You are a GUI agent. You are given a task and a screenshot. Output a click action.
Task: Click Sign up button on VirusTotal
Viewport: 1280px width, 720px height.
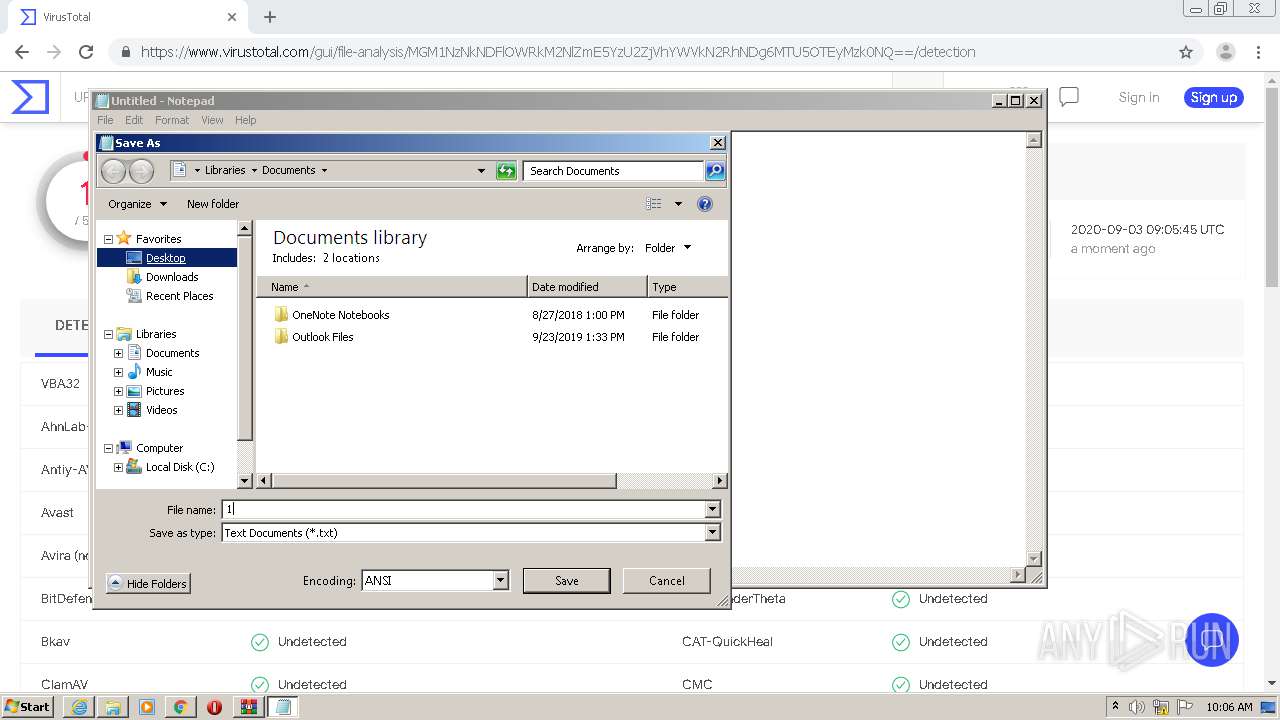click(1214, 97)
